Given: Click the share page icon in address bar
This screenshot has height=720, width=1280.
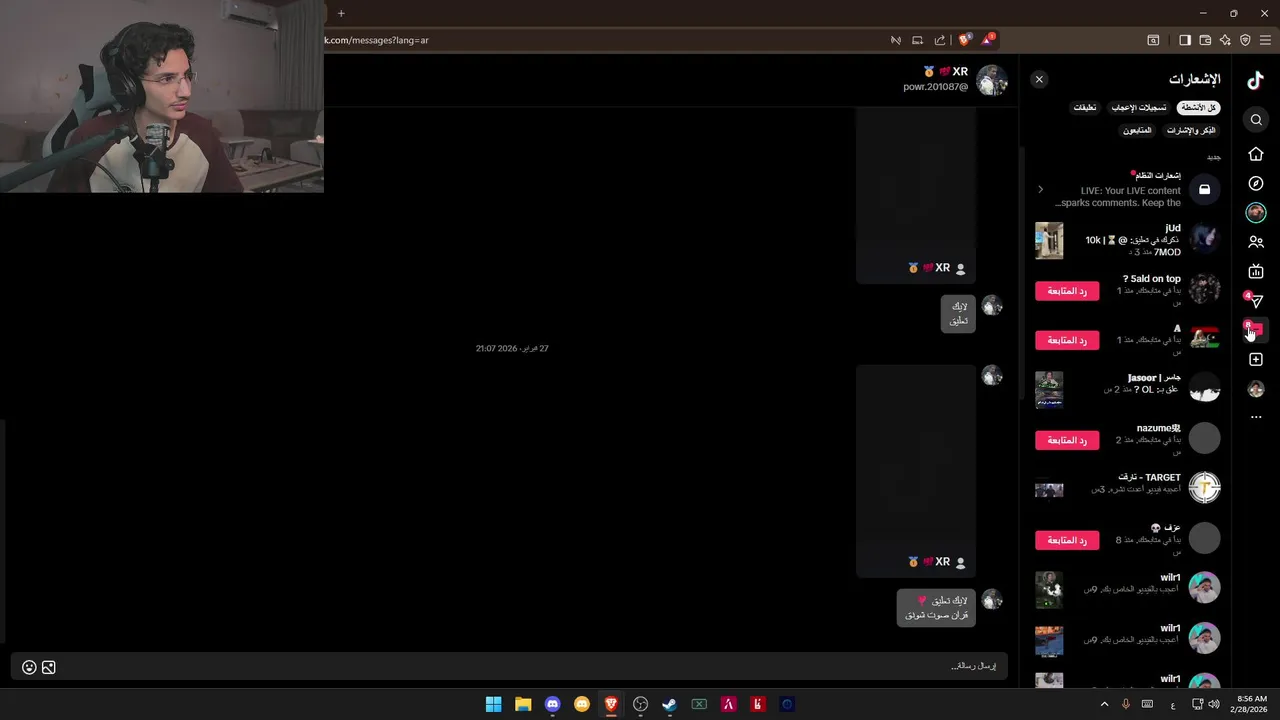Looking at the screenshot, I should (940, 40).
